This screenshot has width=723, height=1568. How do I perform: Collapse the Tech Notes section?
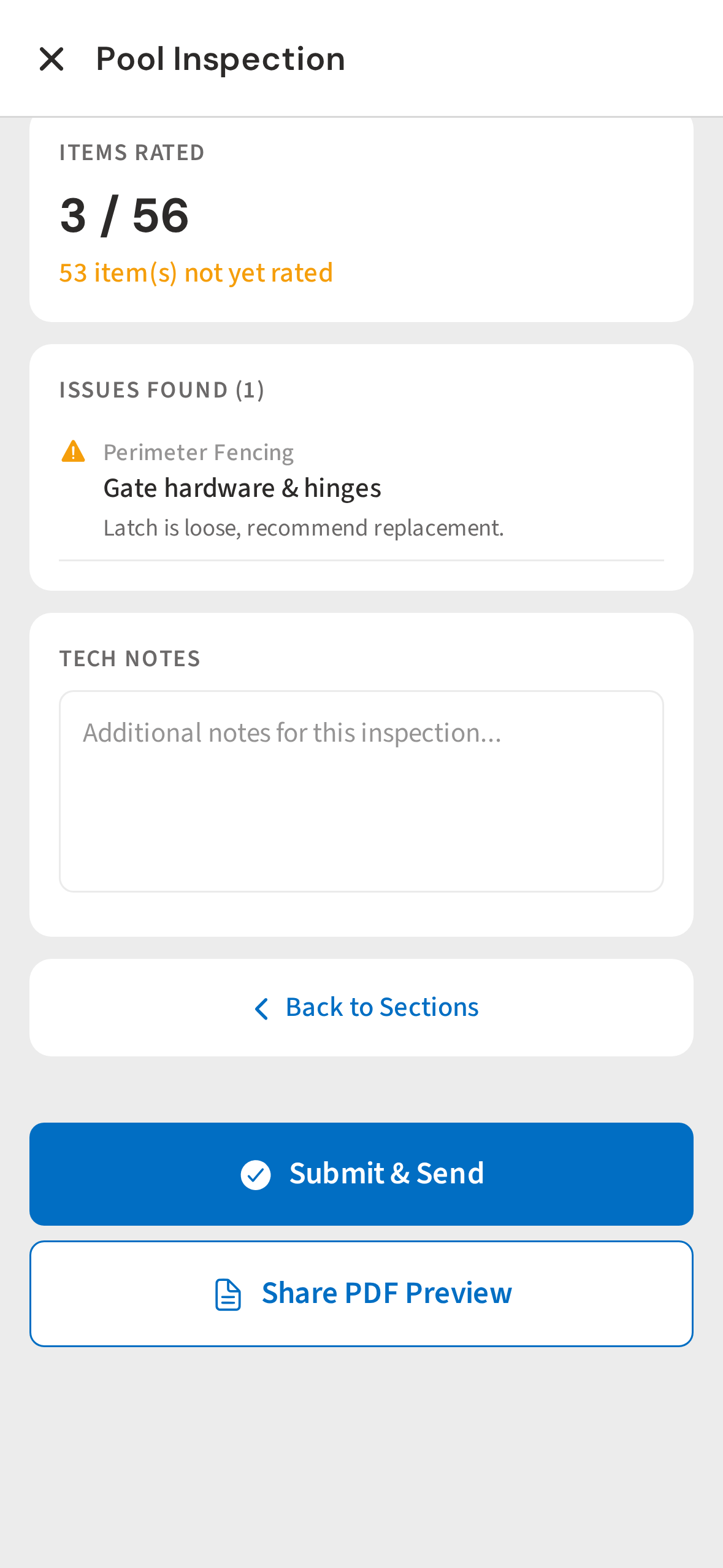click(x=130, y=658)
